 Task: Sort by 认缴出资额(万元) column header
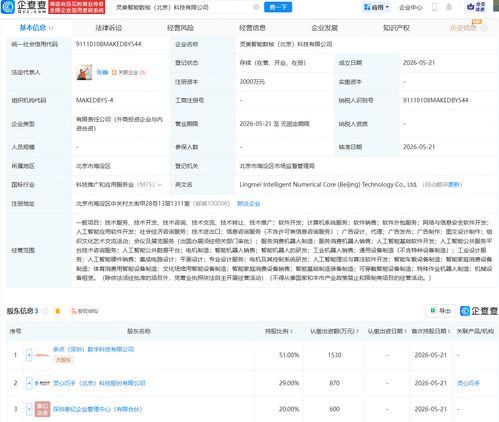coord(334,331)
